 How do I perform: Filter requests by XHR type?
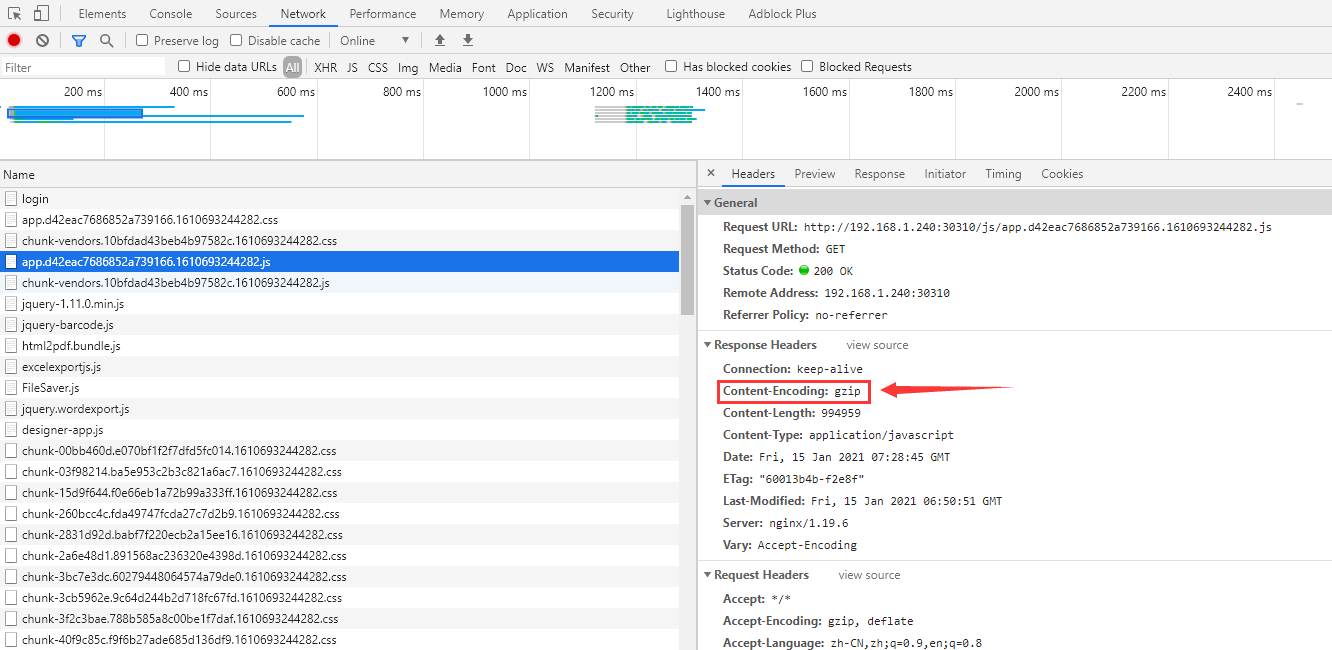326,67
